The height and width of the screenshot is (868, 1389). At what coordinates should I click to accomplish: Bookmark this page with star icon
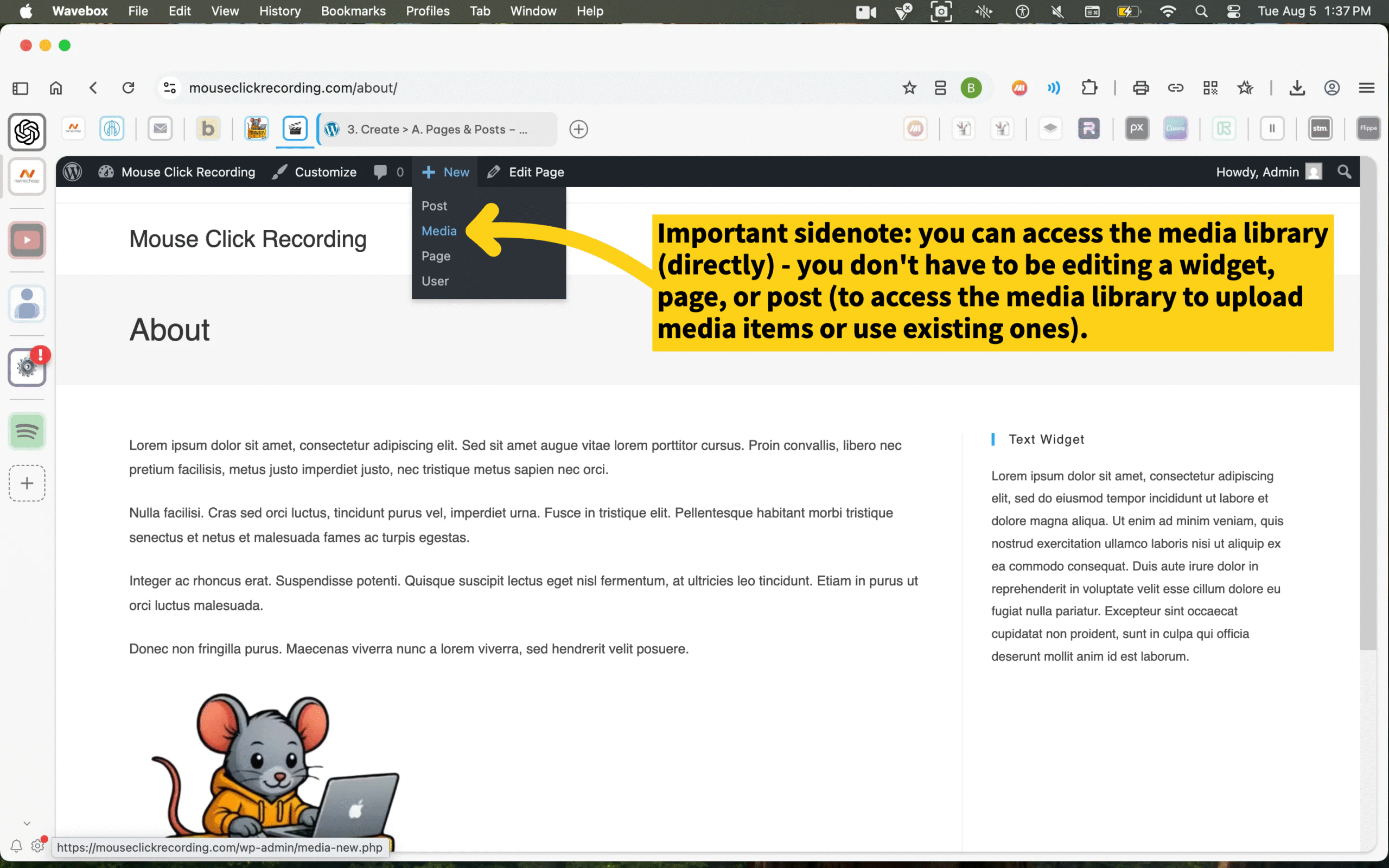pyautogui.click(x=909, y=88)
